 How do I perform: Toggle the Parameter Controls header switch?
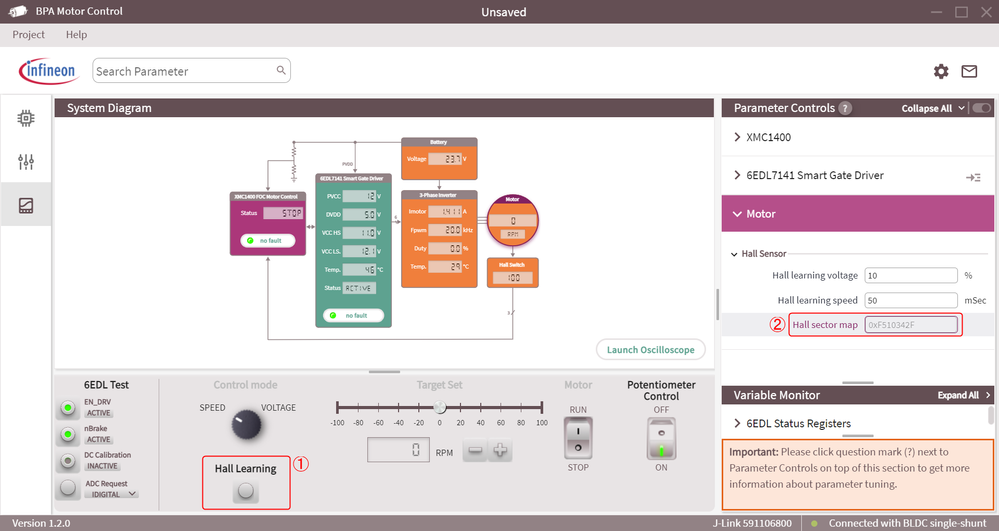click(982, 108)
